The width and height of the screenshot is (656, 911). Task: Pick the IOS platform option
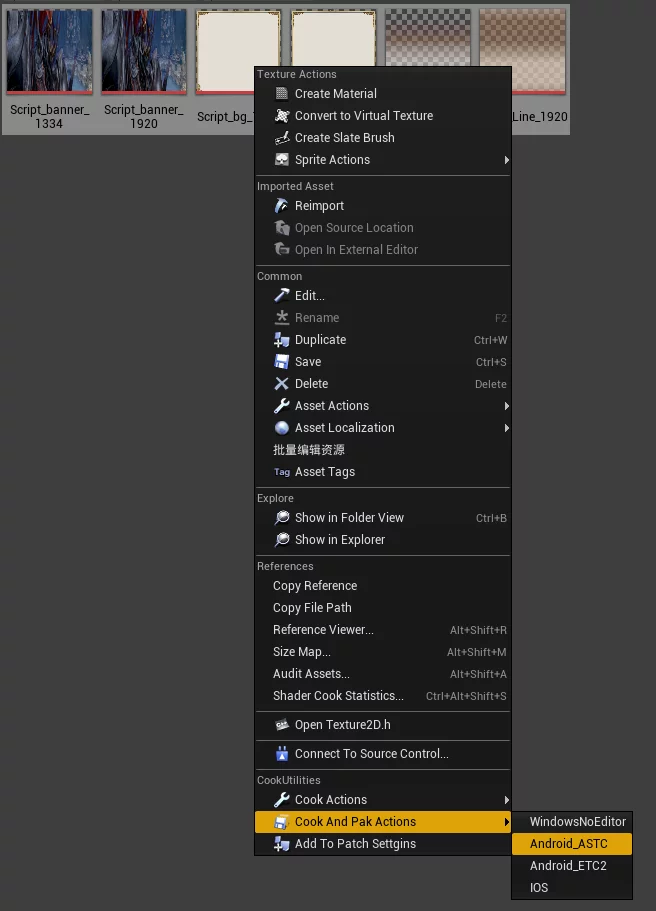click(539, 888)
